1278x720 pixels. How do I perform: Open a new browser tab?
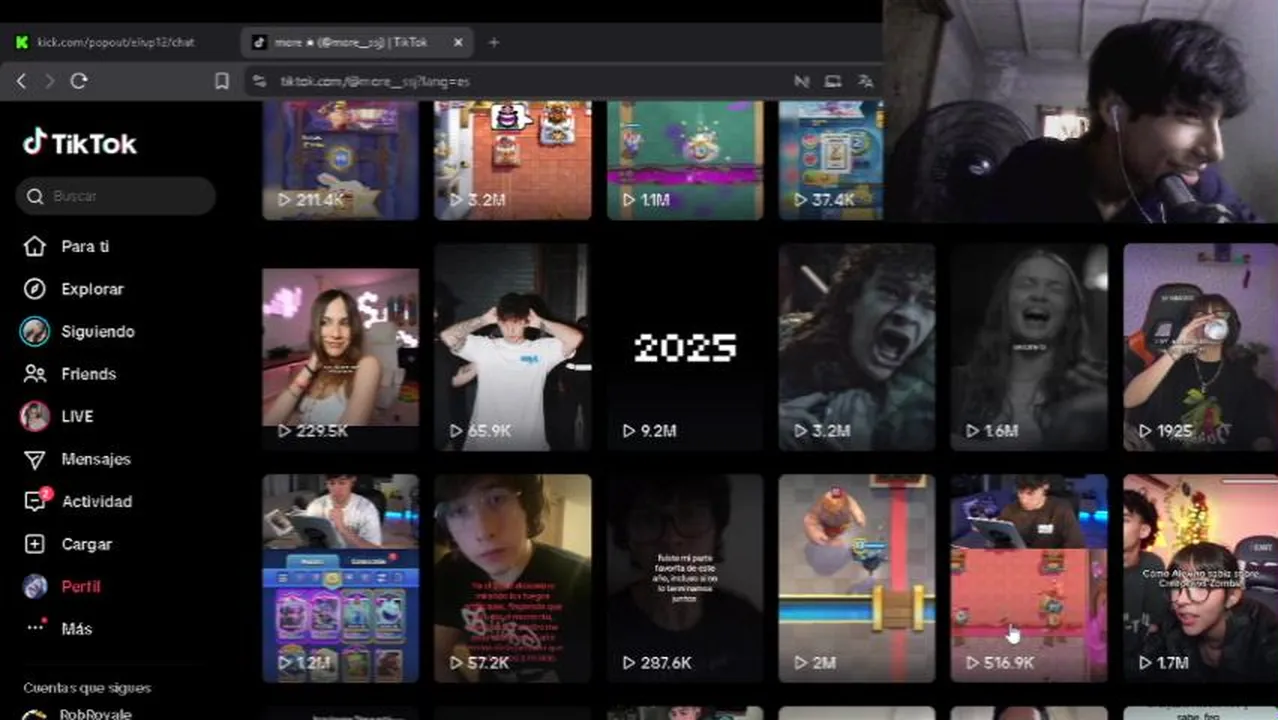494,42
